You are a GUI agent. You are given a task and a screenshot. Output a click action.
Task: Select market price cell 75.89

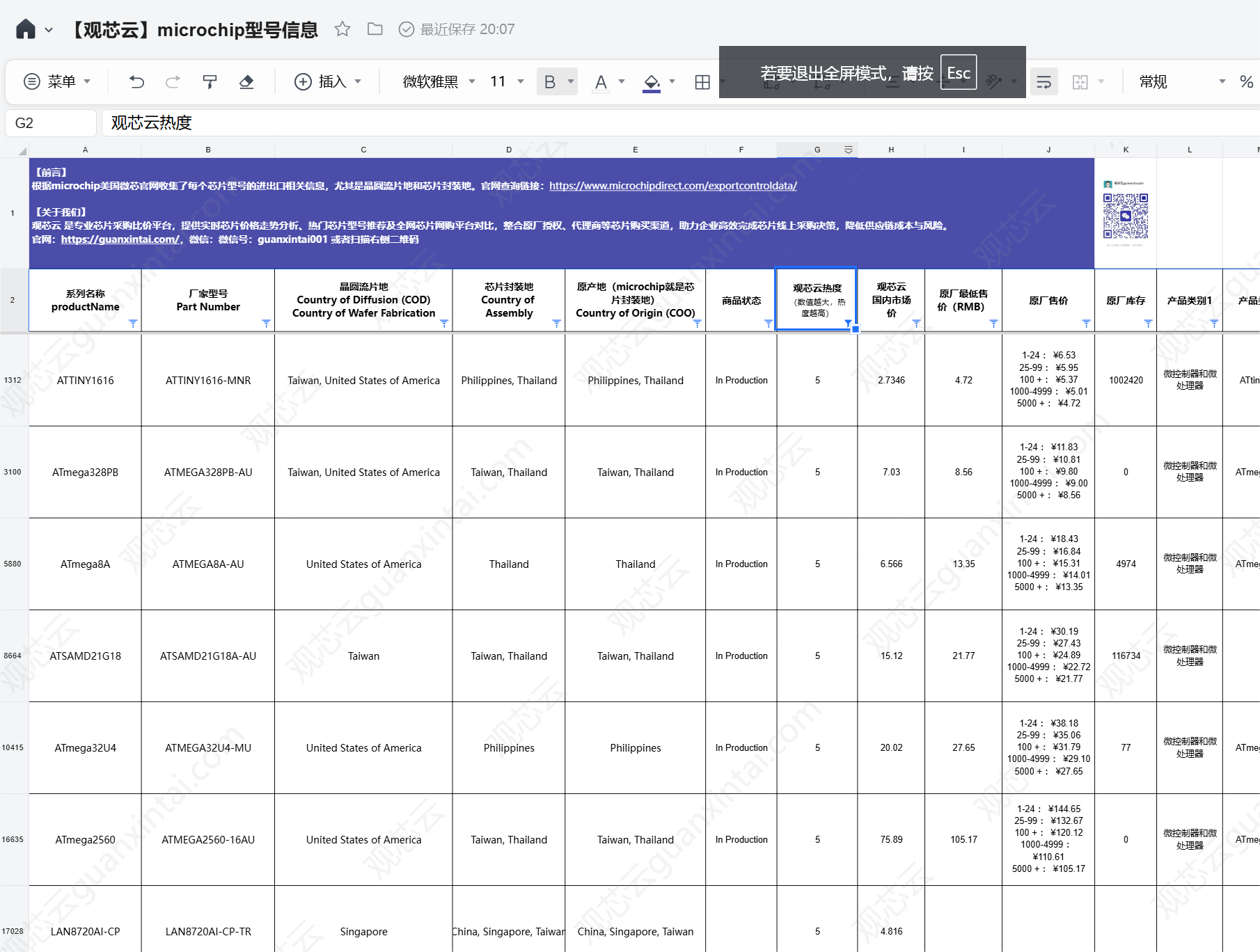click(x=891, y=840)
